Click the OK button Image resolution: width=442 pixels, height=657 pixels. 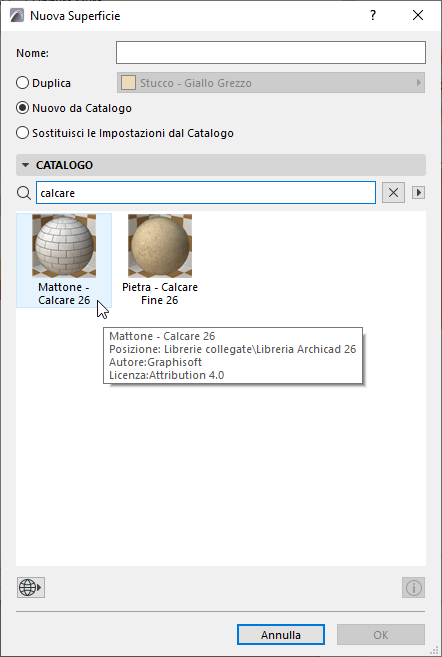[x=381, y=635]
